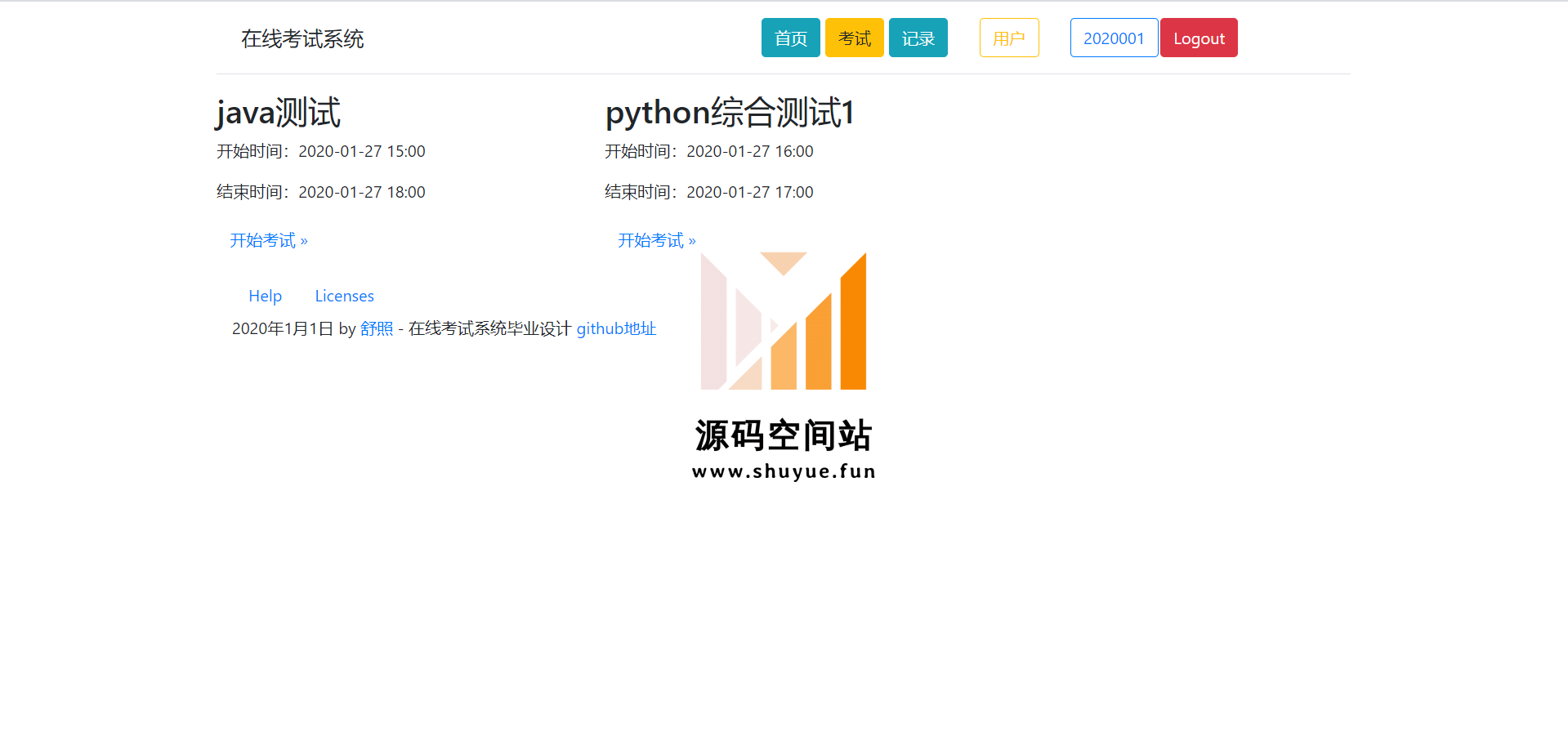
Task: Start the python综合测试1 exam via 开始考试
Action: tap(657, 240)
